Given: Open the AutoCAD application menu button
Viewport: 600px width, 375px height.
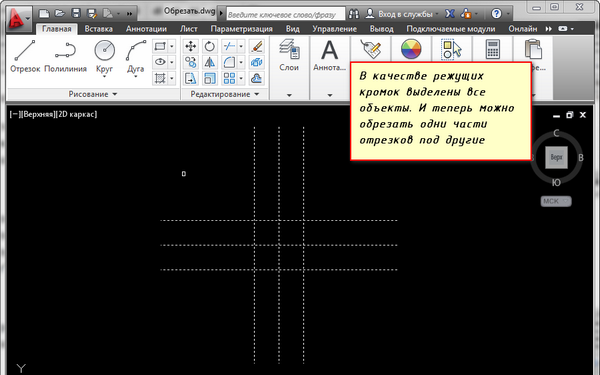Looking at the screenshot, I should (x=18, y=18).
